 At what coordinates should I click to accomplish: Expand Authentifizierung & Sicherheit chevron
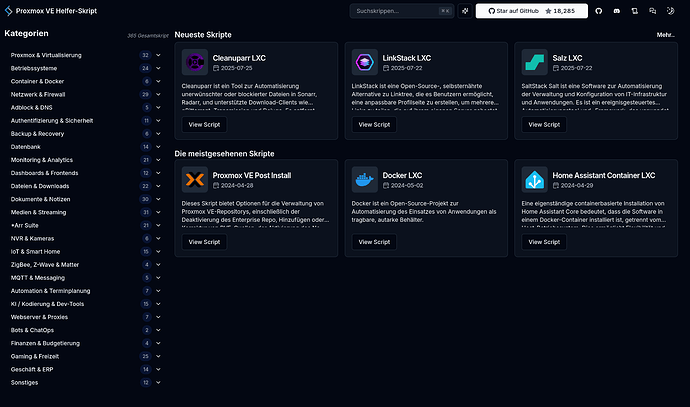(x=158, y=121)
